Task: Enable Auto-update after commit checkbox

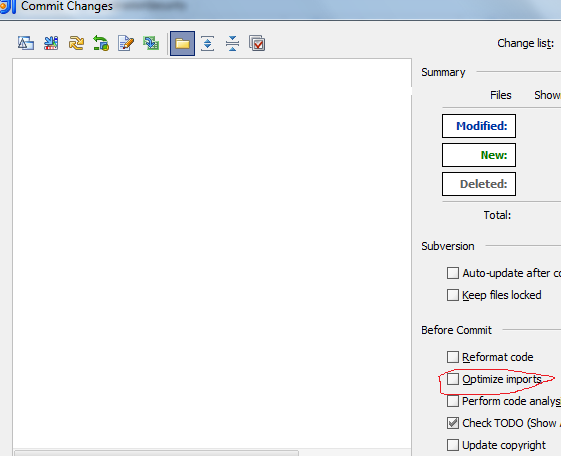Action: coord(453,273)
